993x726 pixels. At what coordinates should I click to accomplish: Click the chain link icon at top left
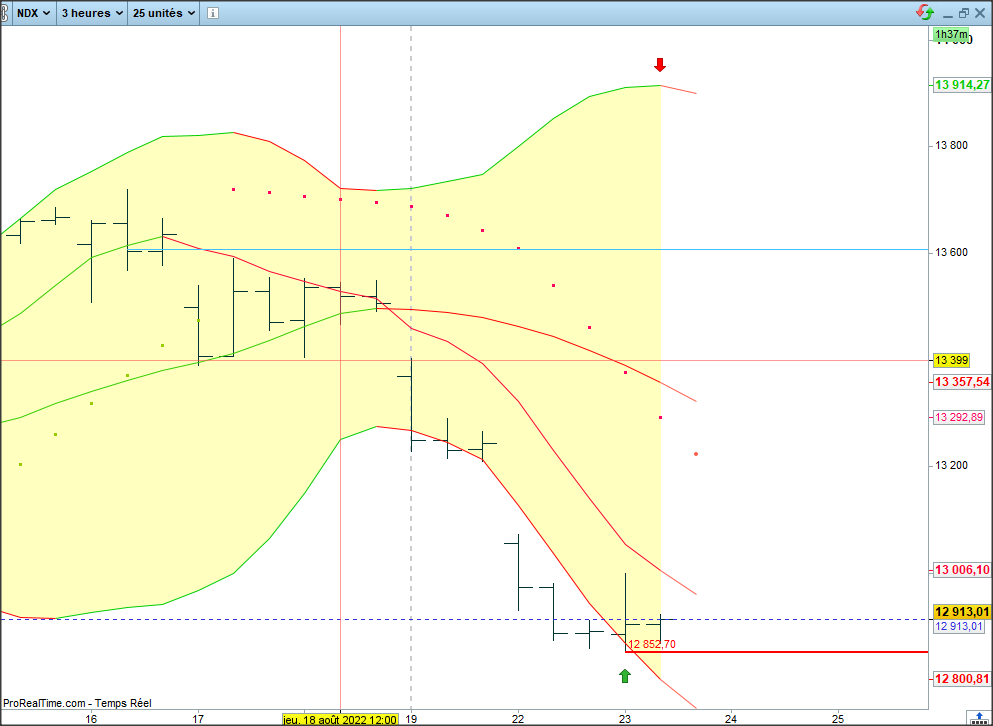tap(4, 13)
